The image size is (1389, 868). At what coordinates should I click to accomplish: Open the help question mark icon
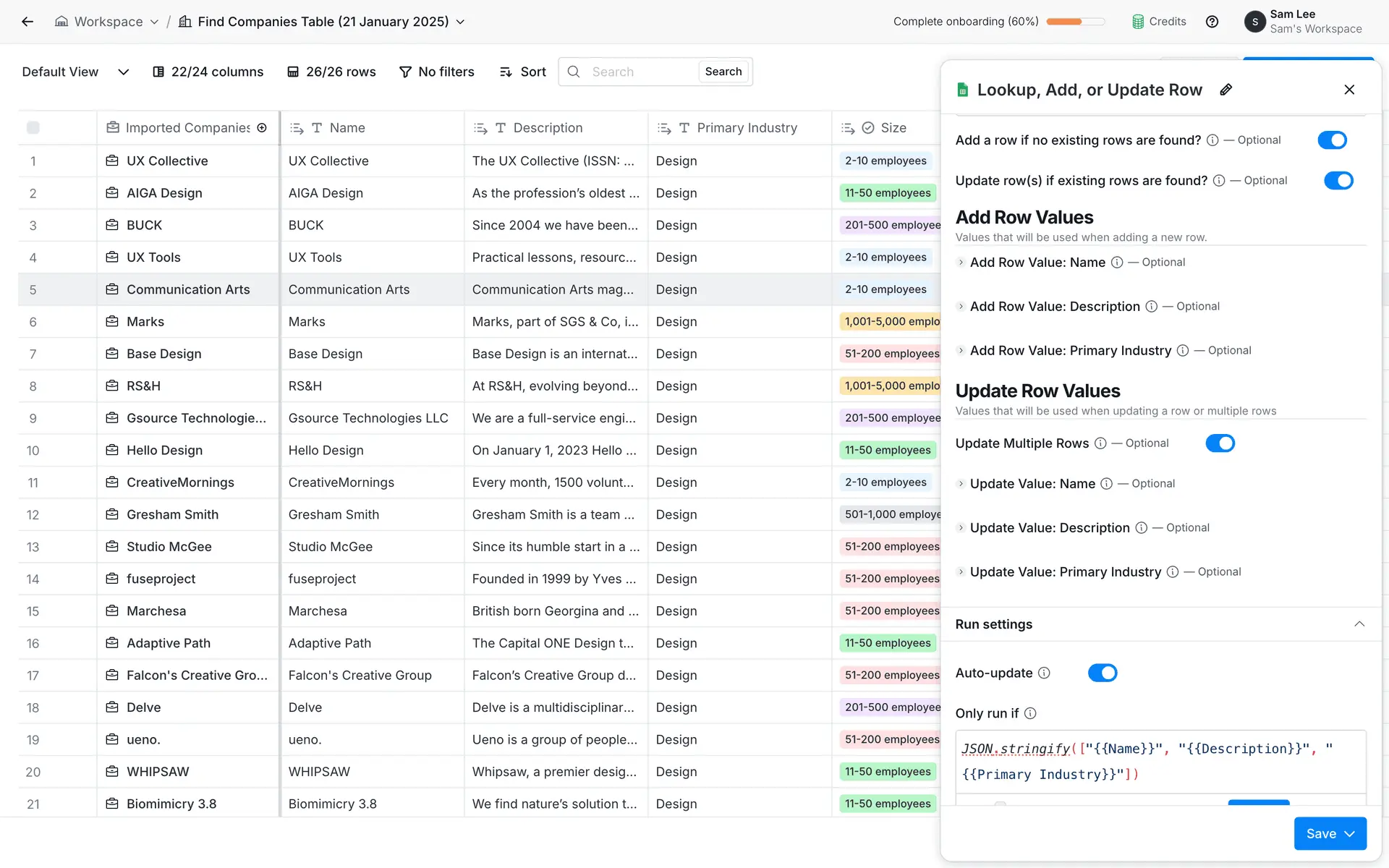click(x=1212, y=22)
